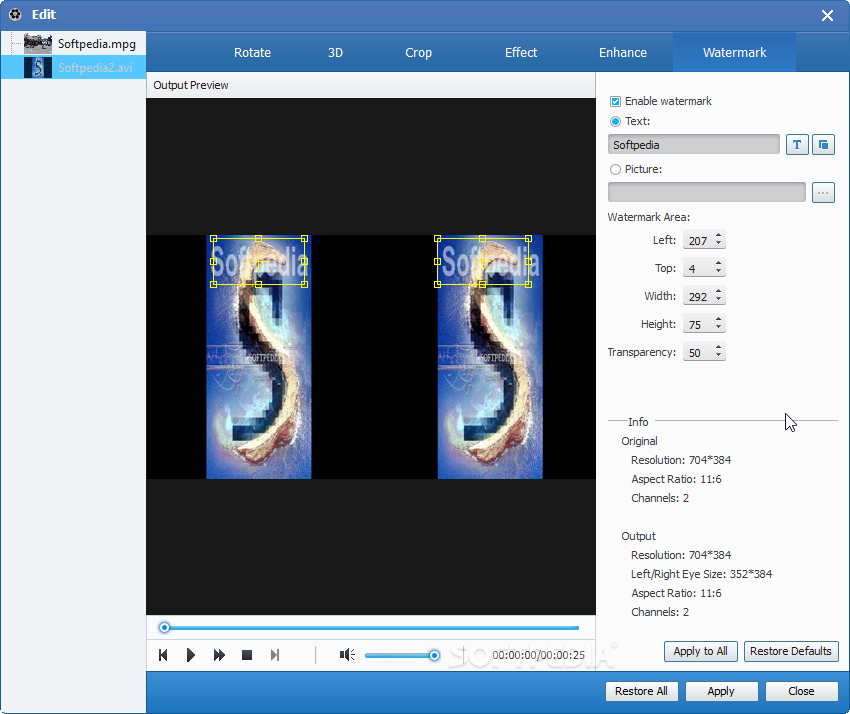850x714 pixels.
Task: Jump to previous frame in preview
Action: 163,655
